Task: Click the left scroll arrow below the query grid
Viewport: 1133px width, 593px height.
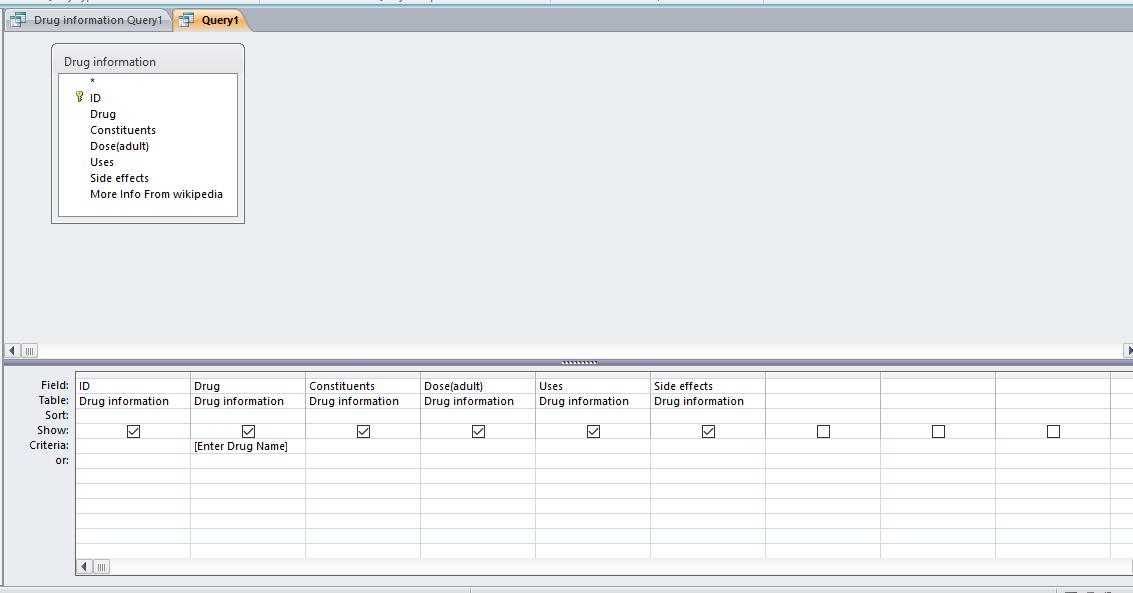Action: pos(84,567)
